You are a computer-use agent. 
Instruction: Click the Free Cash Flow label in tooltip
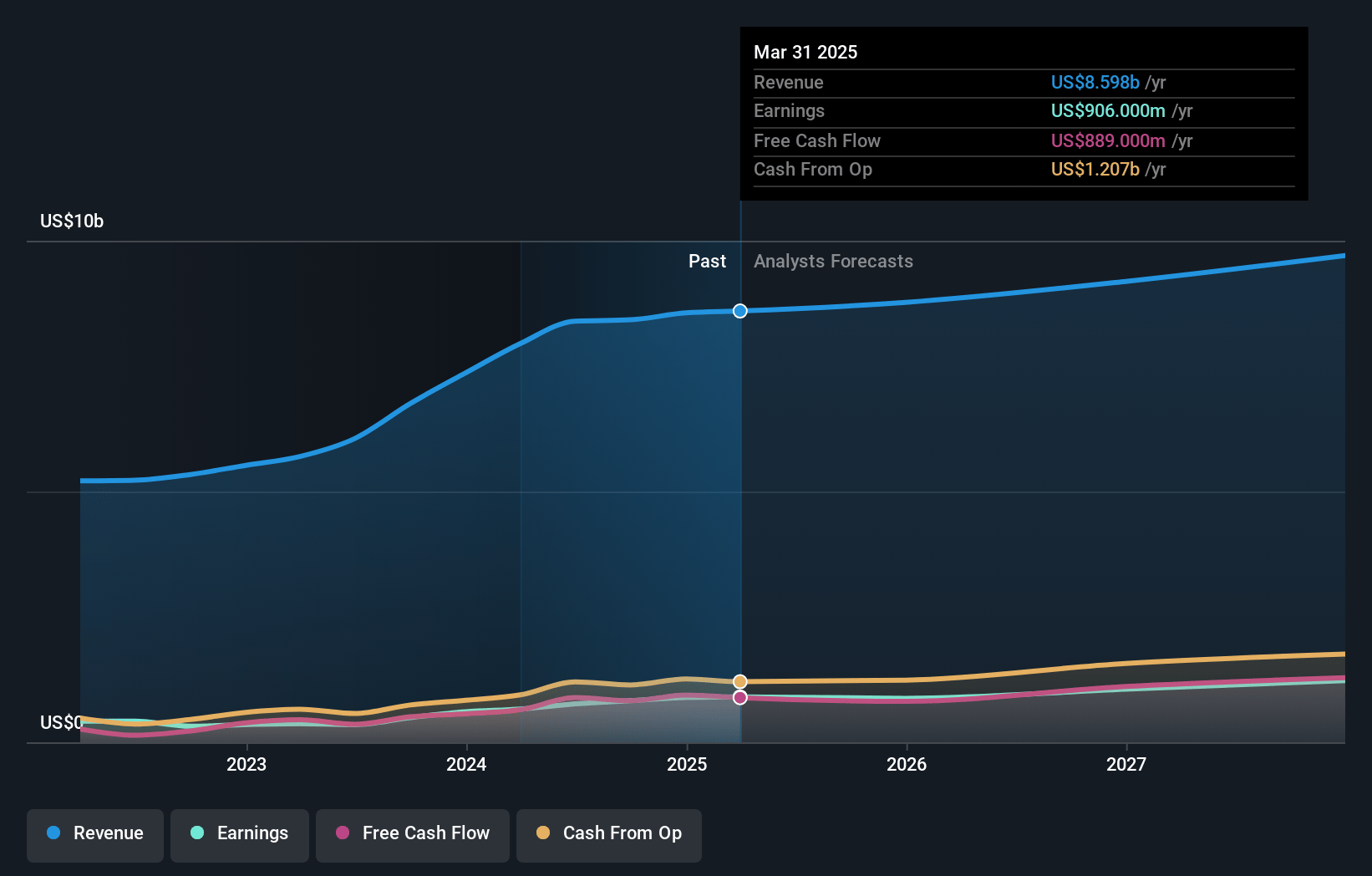click(x=817, y=140)
